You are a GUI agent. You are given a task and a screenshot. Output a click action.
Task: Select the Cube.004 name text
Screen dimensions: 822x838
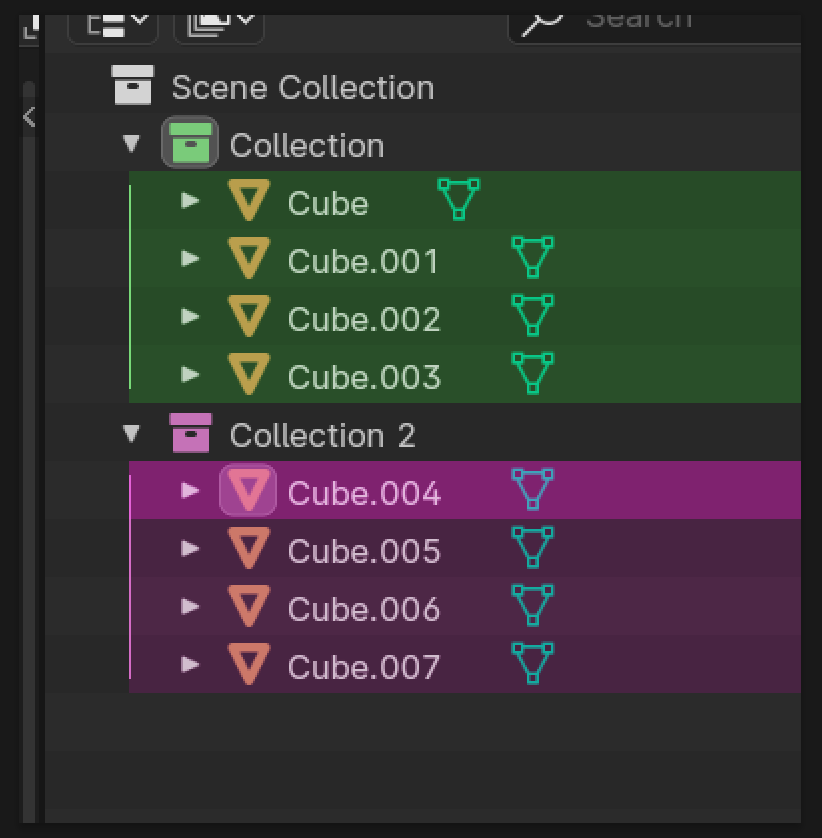[x=363, y=493]
